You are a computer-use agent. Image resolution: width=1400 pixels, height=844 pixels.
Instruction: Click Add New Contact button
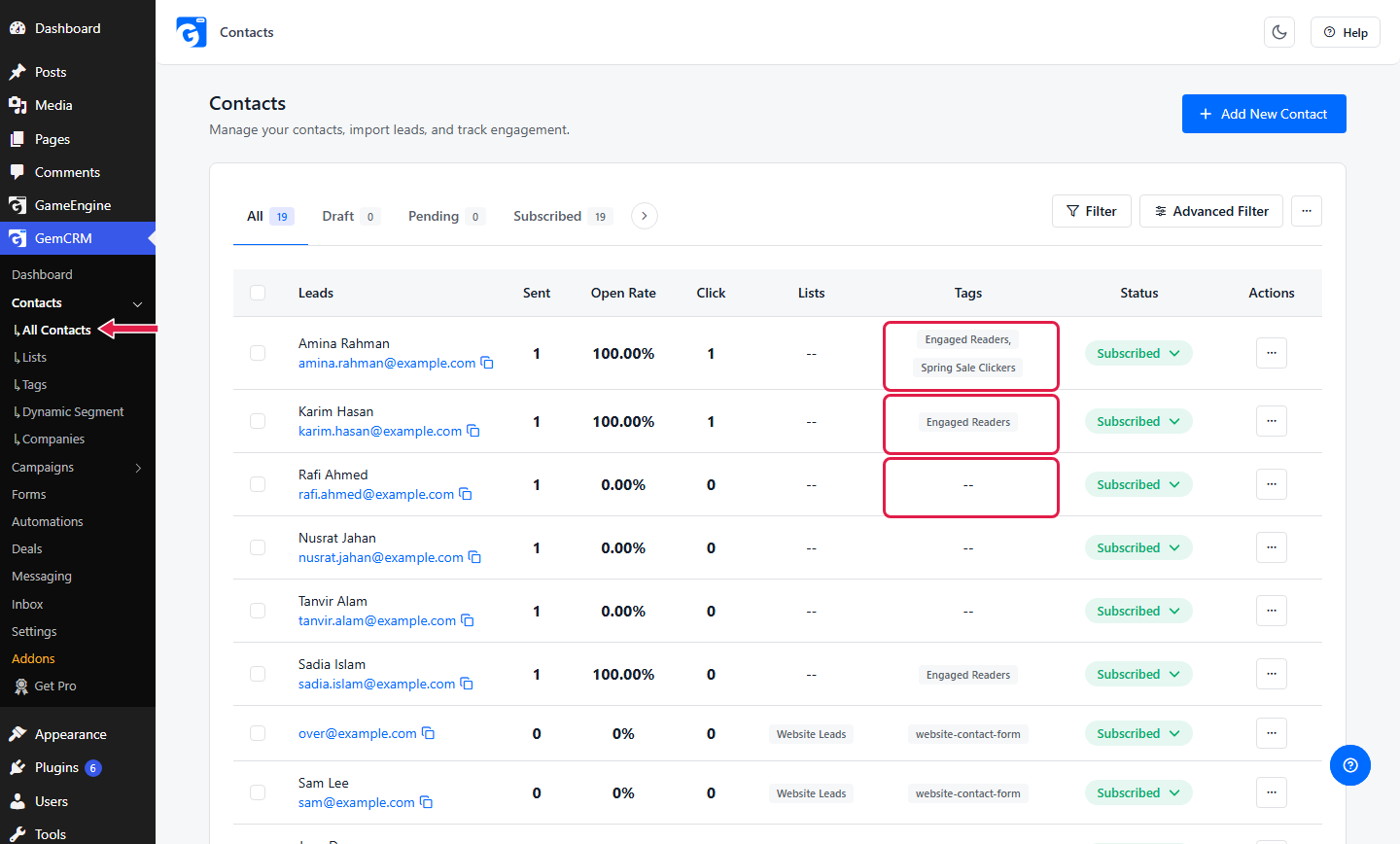point(1264,114)
